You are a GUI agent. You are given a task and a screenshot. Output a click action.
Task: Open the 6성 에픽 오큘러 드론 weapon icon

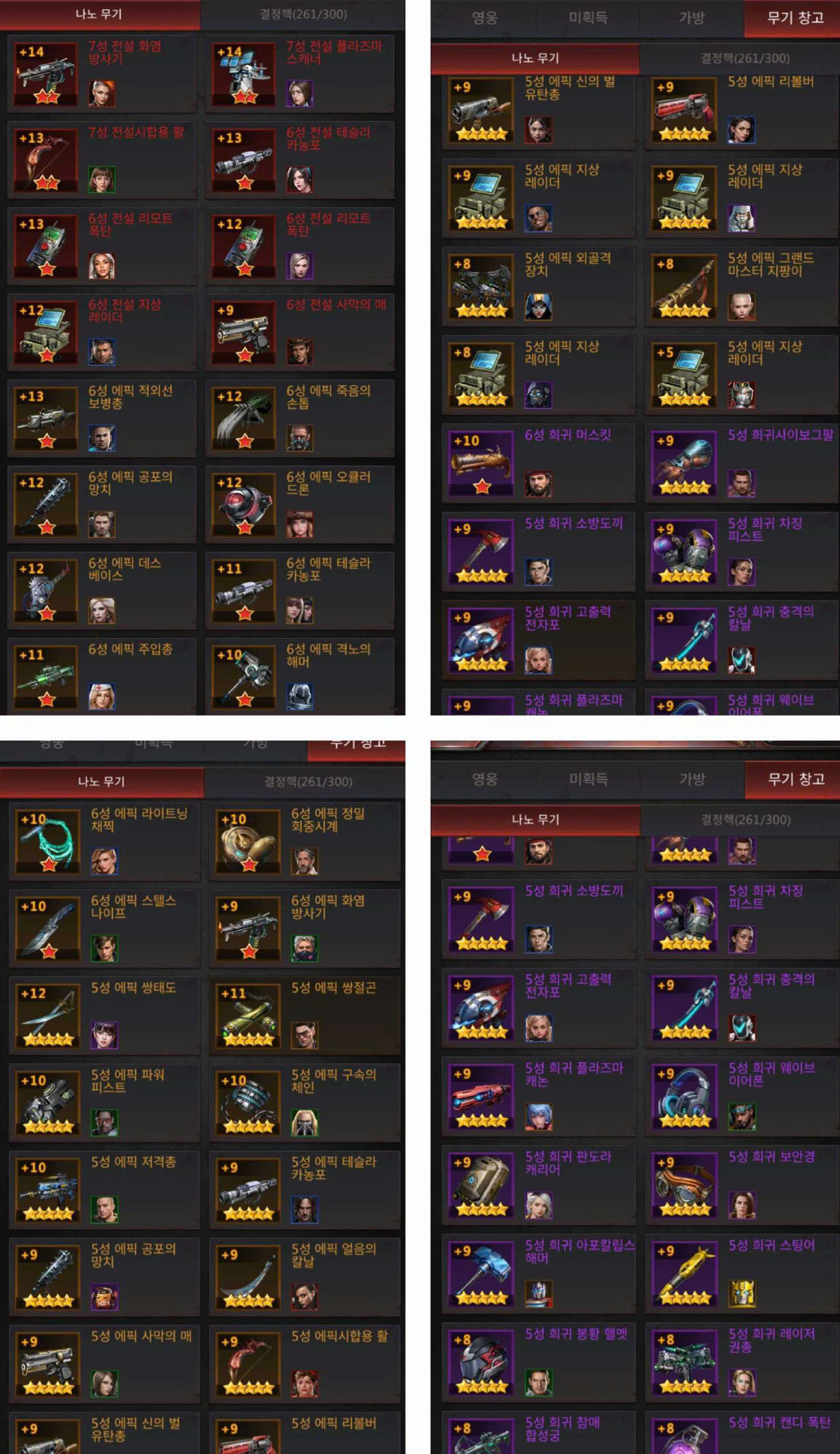click(244, 505)
